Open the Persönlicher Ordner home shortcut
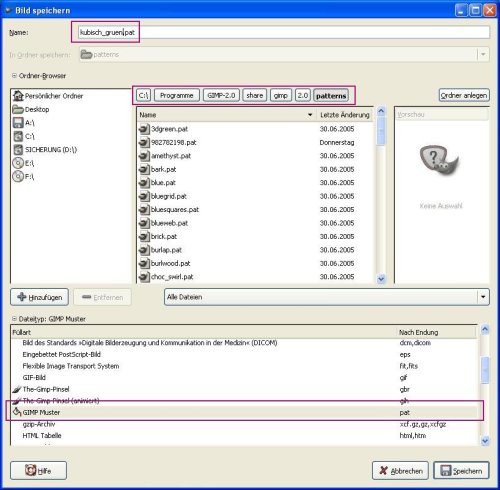This screenshot has height=490, width=500. [x=48, y=96]
